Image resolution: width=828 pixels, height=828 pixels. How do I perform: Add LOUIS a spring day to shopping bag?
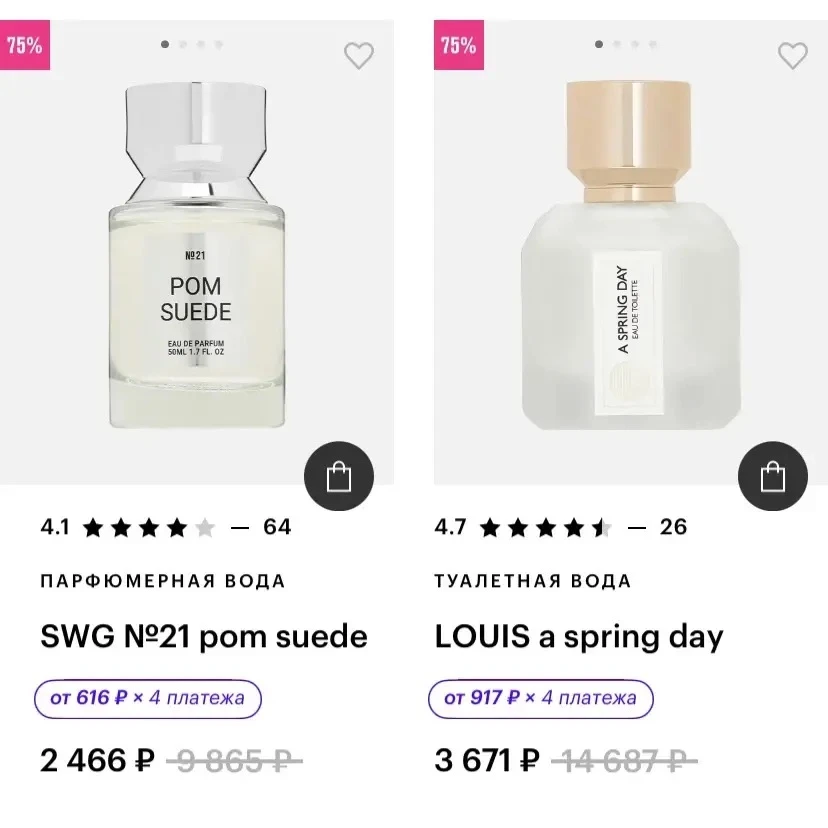[773, 476]
